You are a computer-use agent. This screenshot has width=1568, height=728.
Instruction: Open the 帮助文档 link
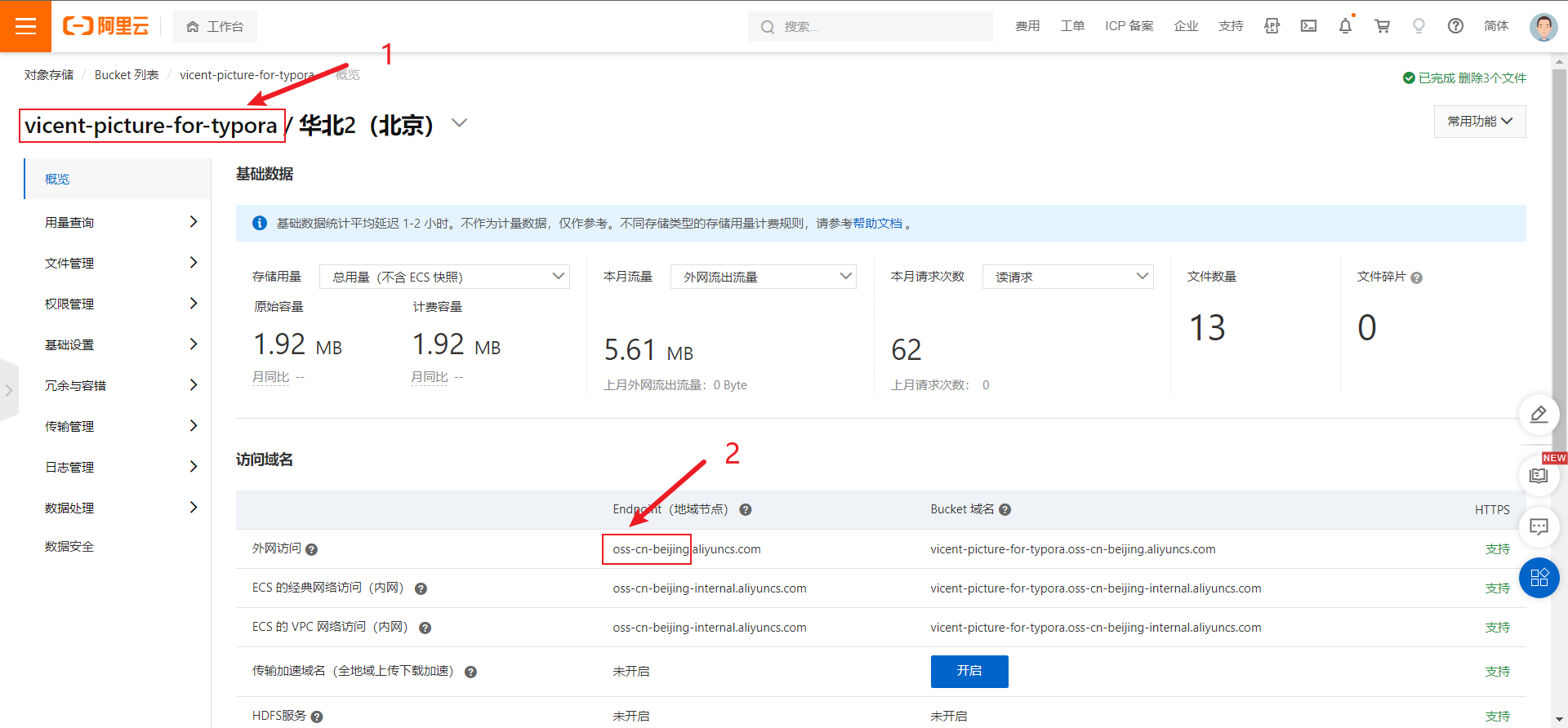878,224
